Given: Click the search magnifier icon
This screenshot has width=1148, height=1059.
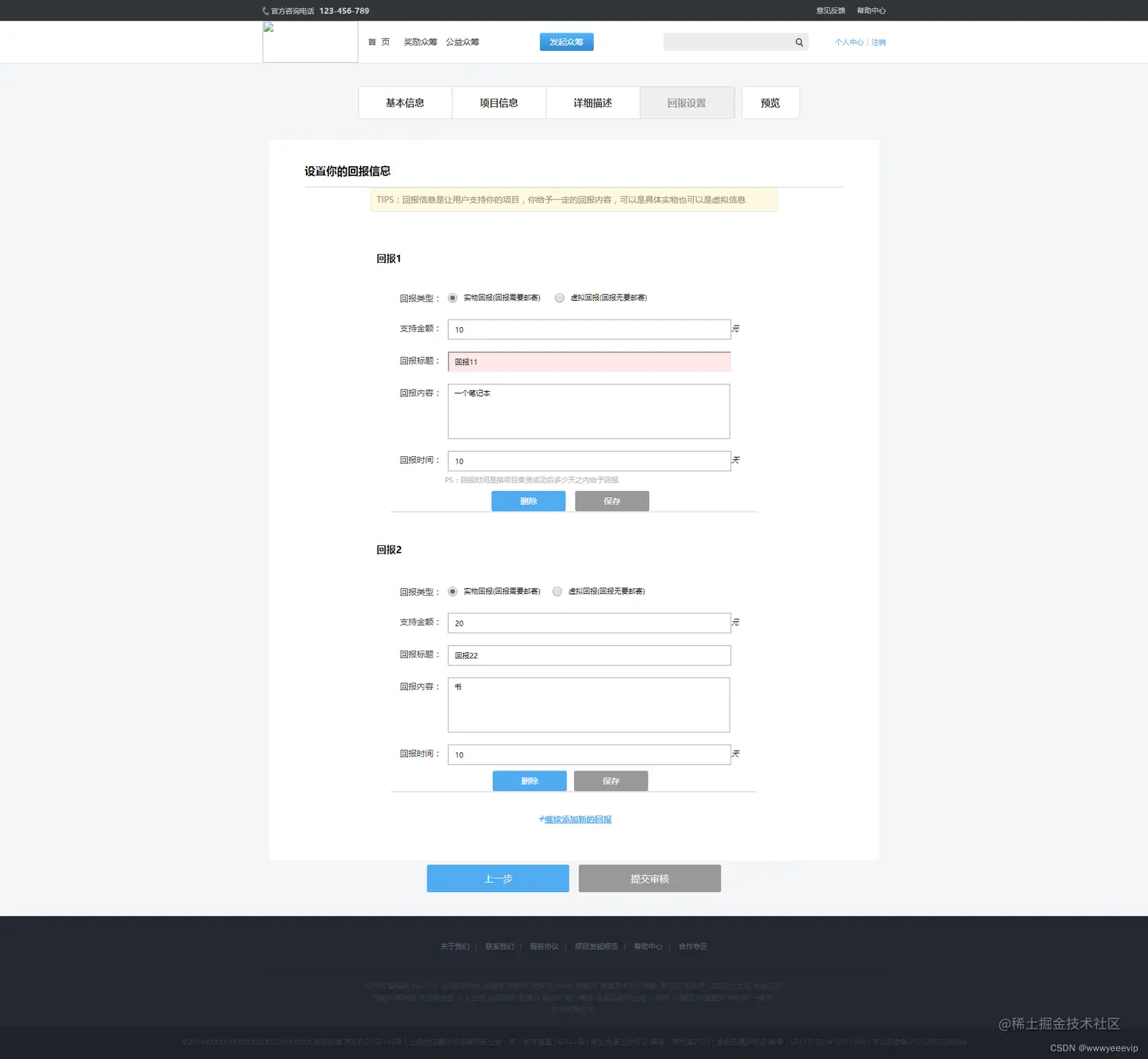Looking at the screenshot, I should (x=799, y=43).
